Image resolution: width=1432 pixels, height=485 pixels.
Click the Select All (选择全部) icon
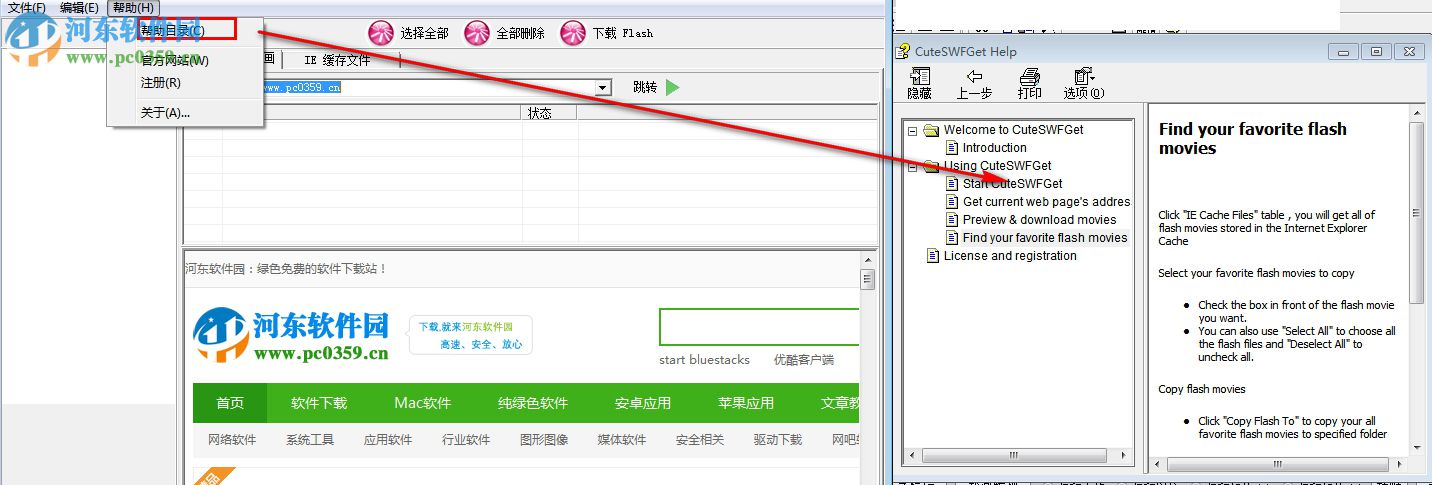381,33
